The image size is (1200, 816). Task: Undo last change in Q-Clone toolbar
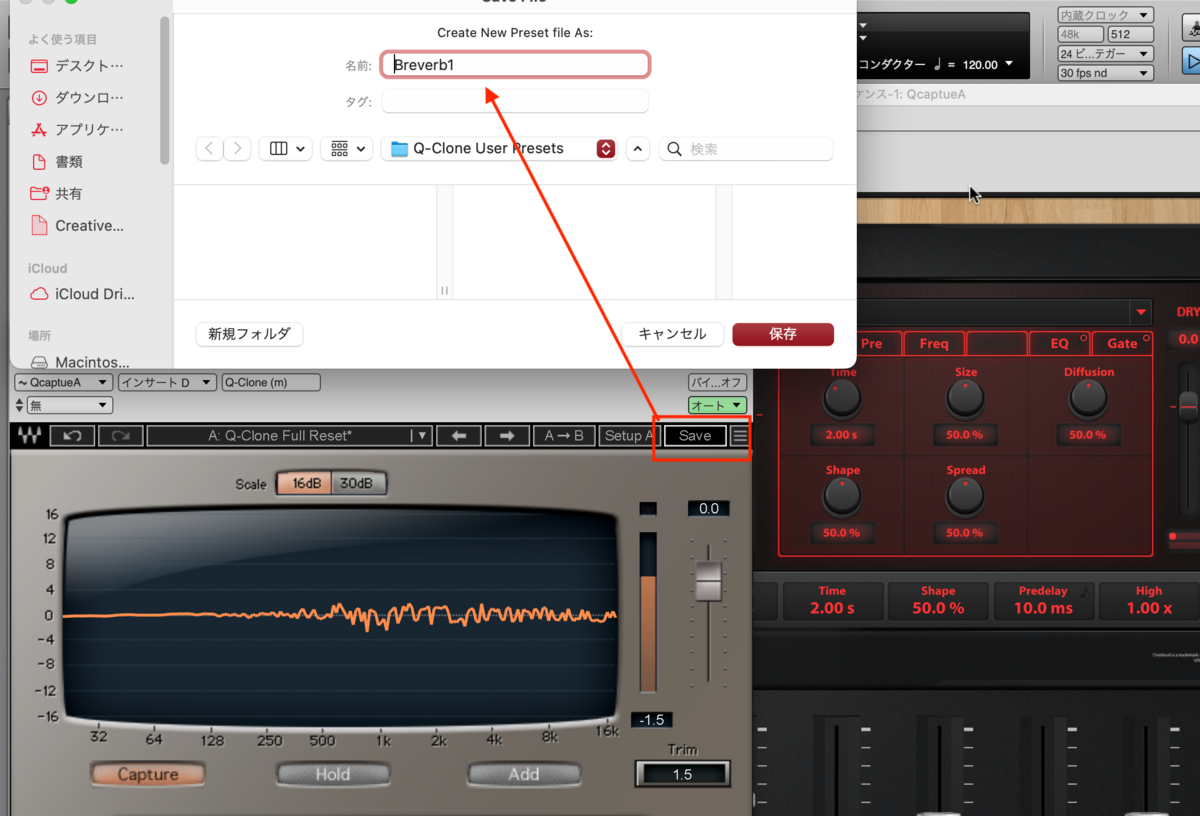tap(72, 436)
